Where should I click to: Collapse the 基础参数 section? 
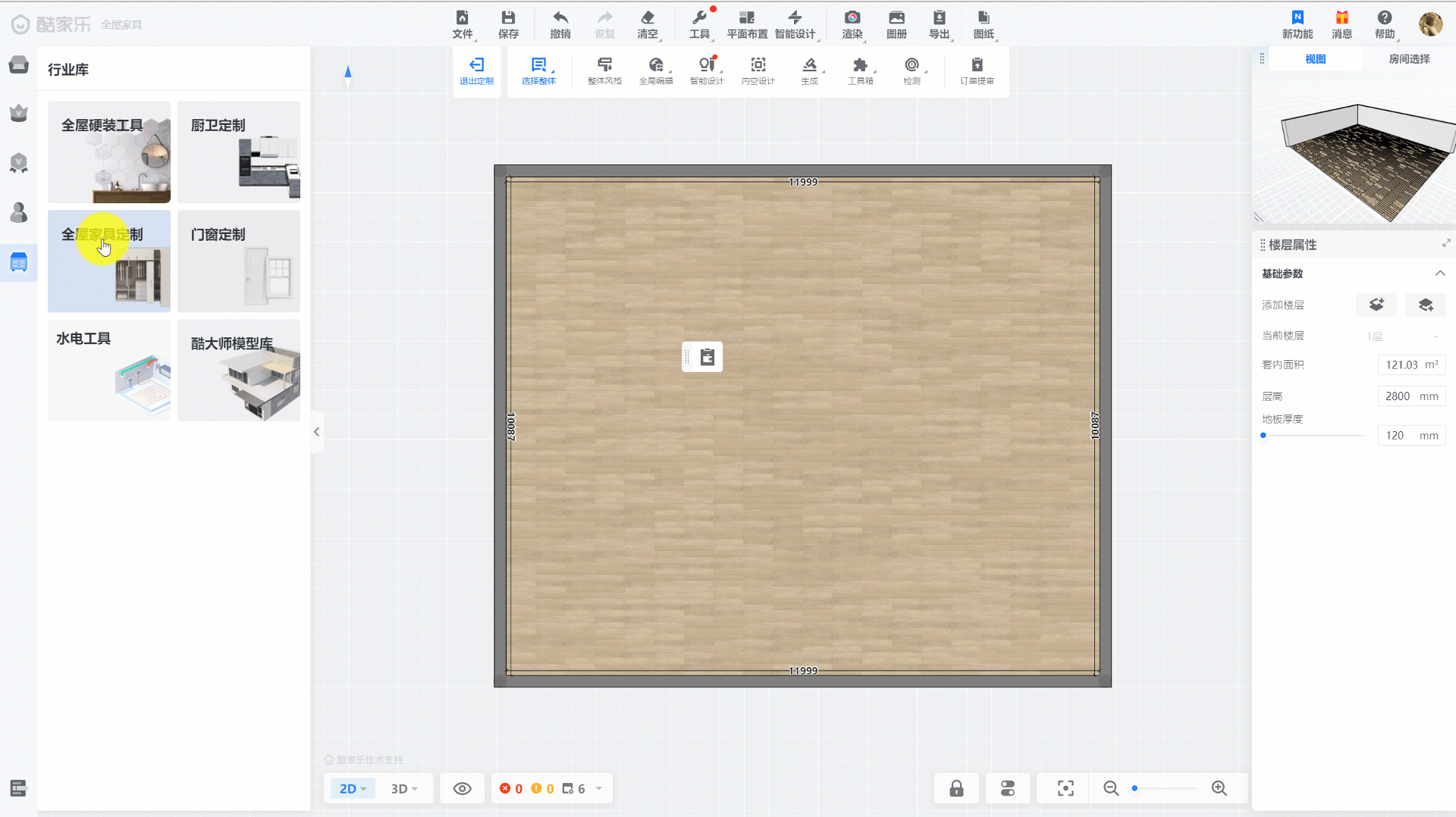click(x=1439, y=274)
